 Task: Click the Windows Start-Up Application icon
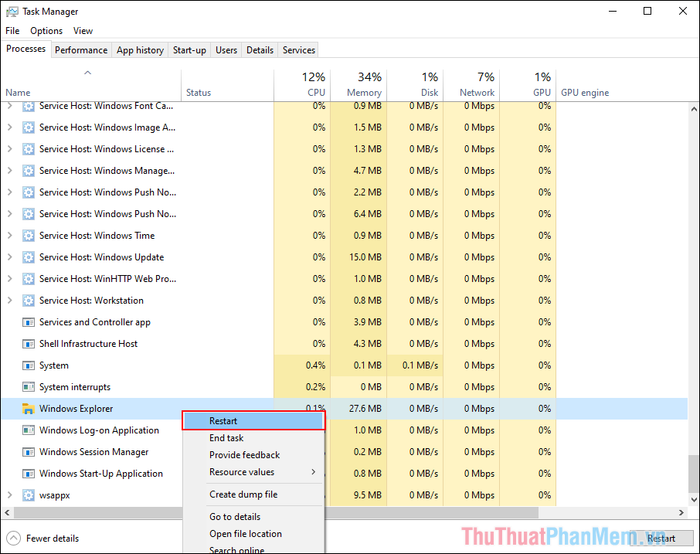[28, 474]
